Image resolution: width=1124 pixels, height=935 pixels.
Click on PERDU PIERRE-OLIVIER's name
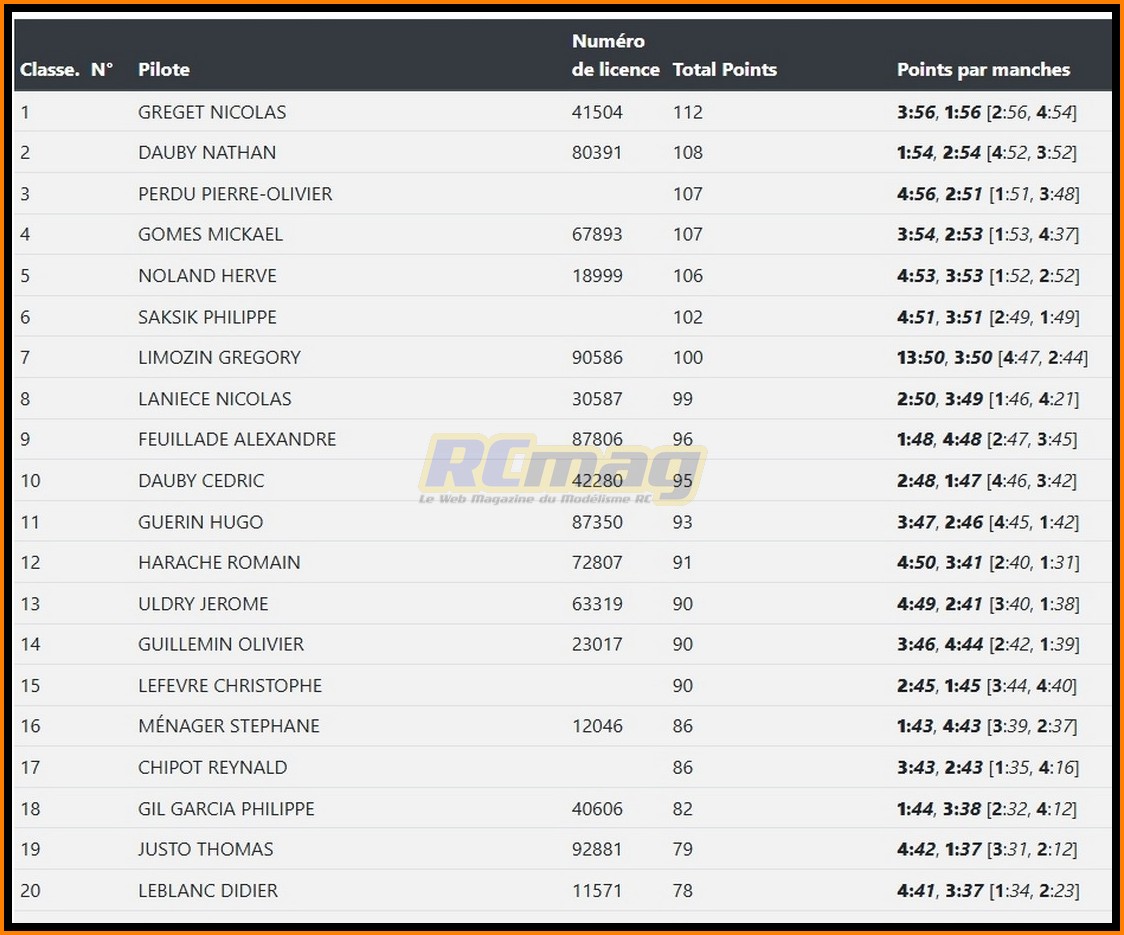pyautogui.click(x=235, y=194)
